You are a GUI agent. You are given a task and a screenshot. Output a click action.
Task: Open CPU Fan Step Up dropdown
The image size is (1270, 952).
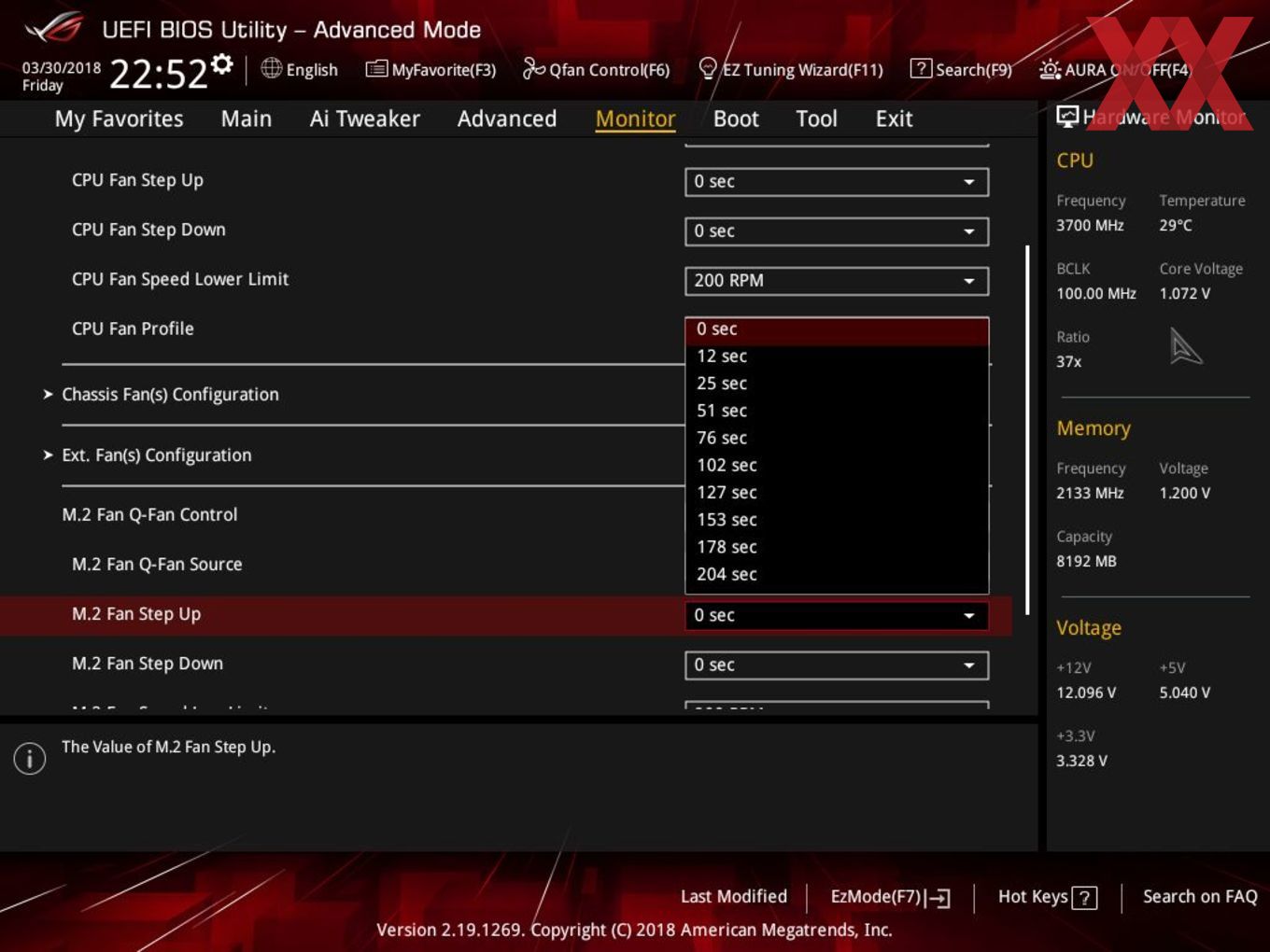pos(837,182)
